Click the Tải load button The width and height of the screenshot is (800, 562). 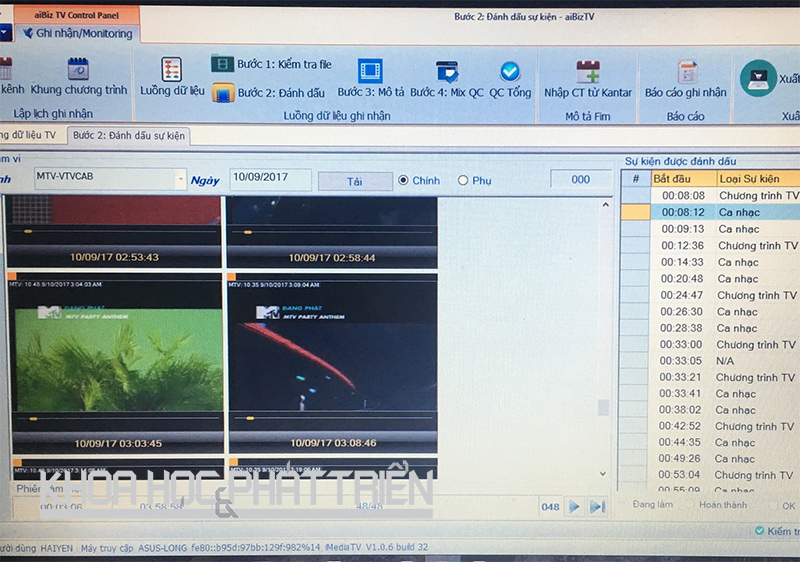click(x=354, y=181)
